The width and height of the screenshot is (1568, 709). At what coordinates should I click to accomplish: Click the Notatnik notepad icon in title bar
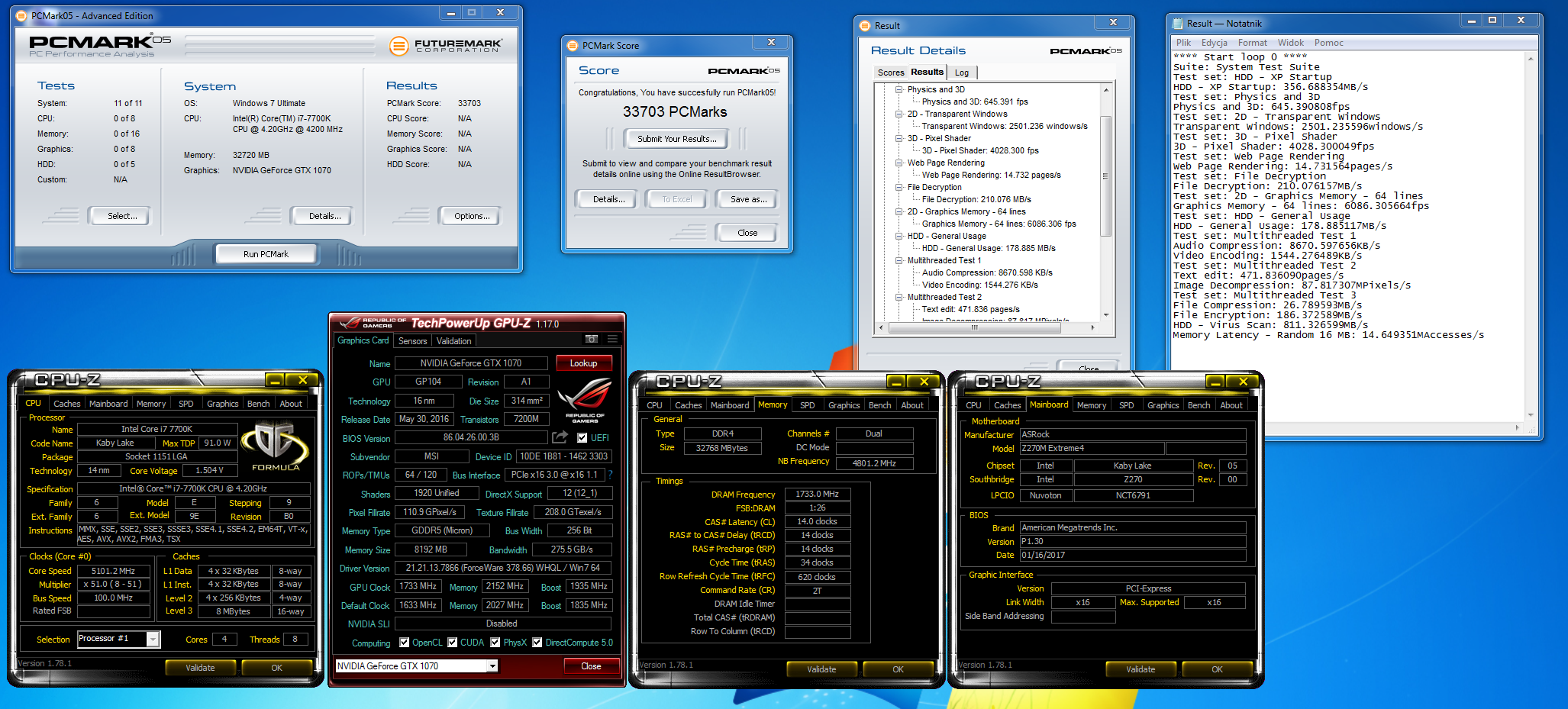point(1177,24)
